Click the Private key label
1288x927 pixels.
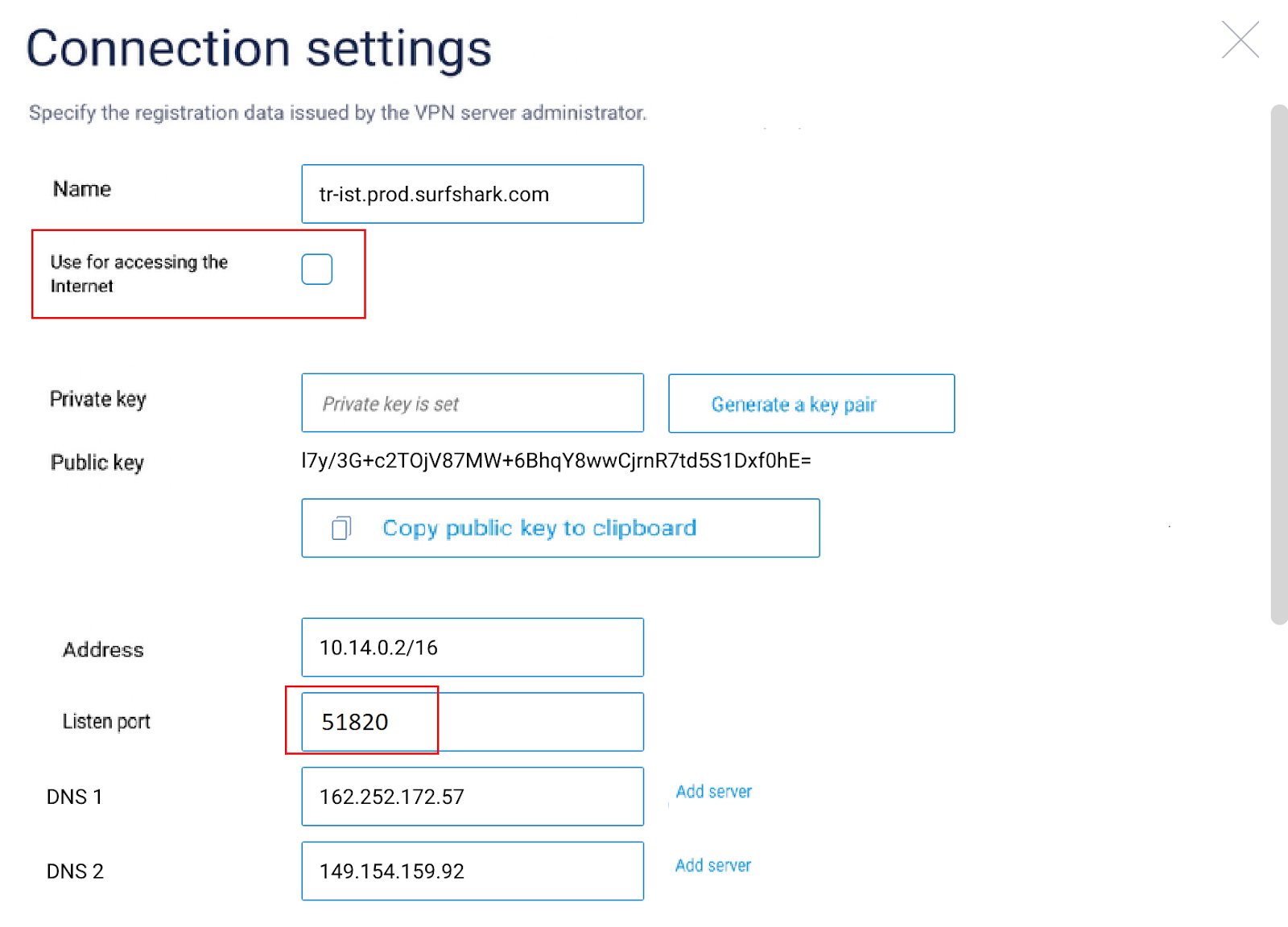click(x=97, y=399)
